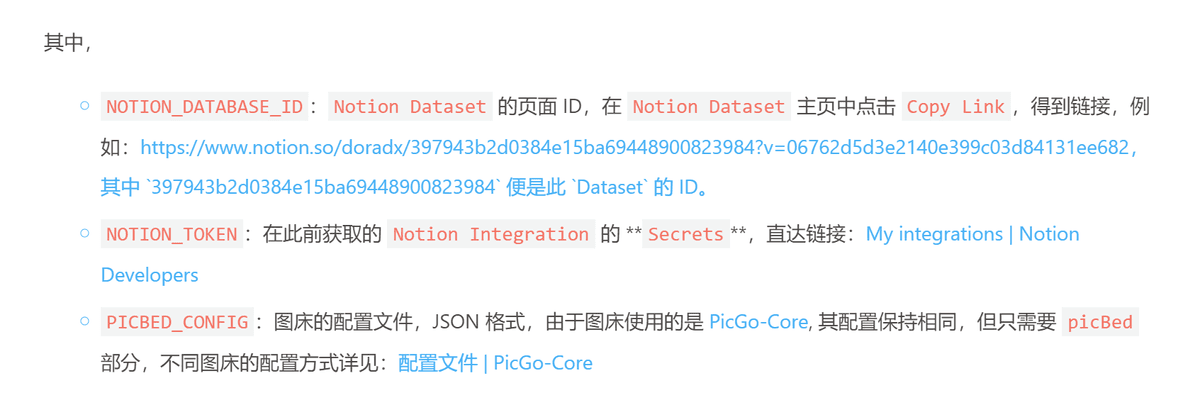The height and width of the screenshot is (396, 1200).
Task: Click the picBed code snippet
Action: [x=1099, y=322]
